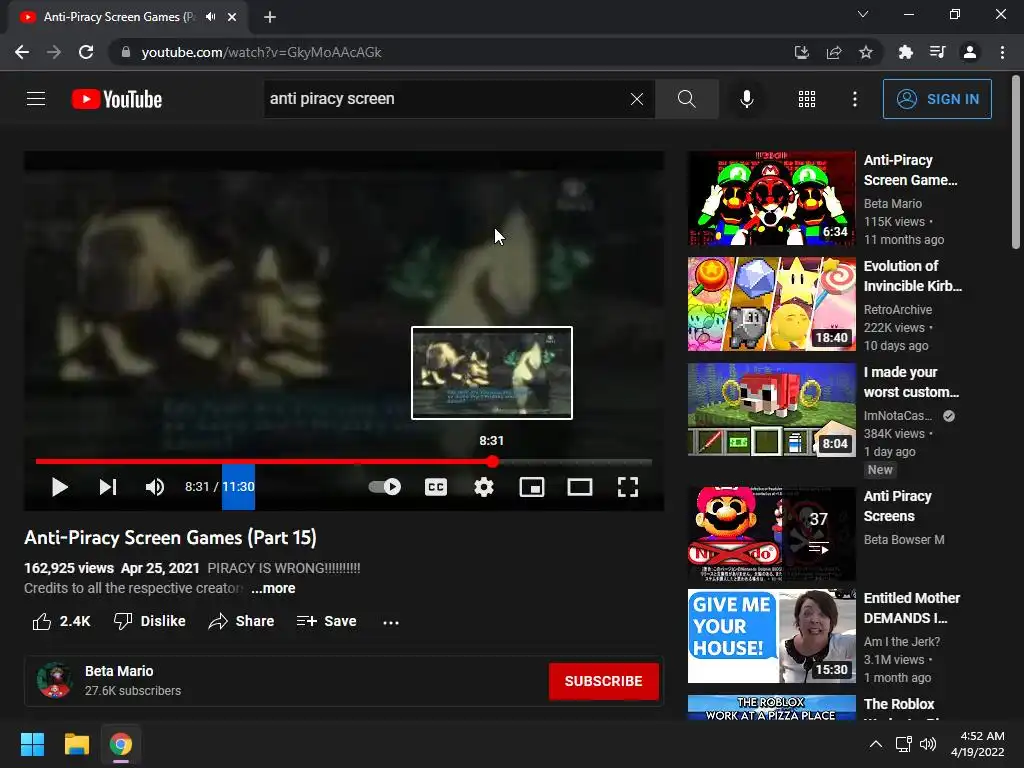1024x768 pixels.
Task: Go to the YouTube home logo
Action: pyautogui.click(x=117, y=99)
